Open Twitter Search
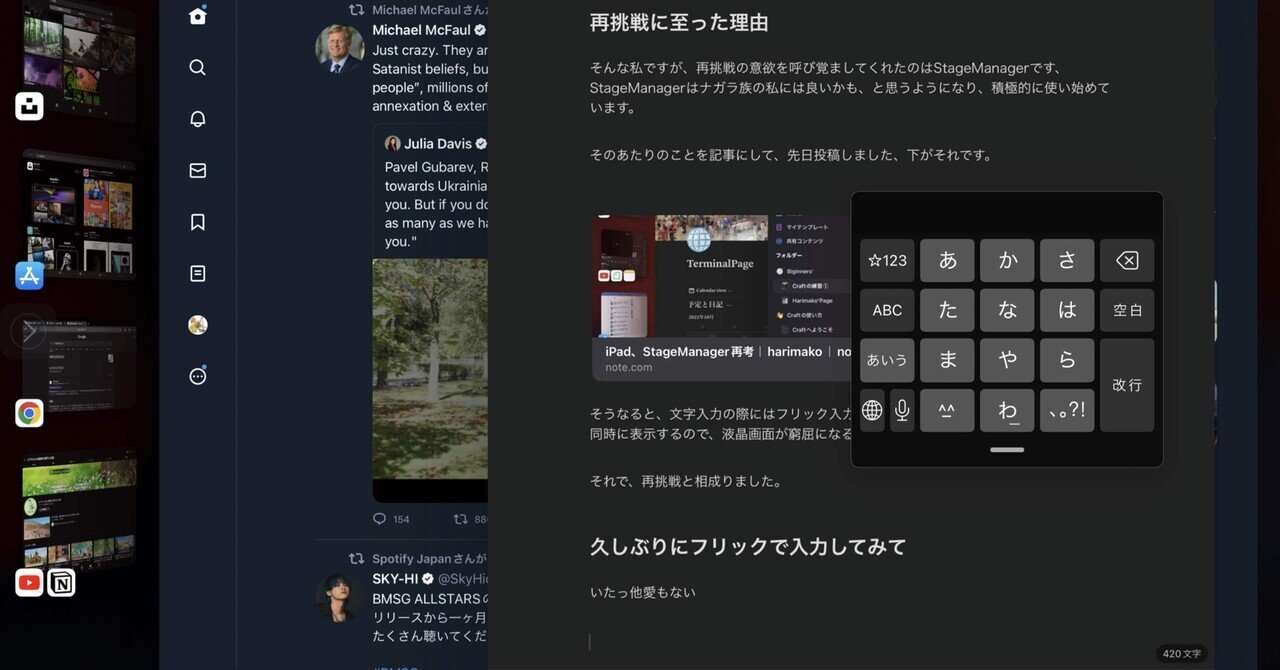 (196, 67)
